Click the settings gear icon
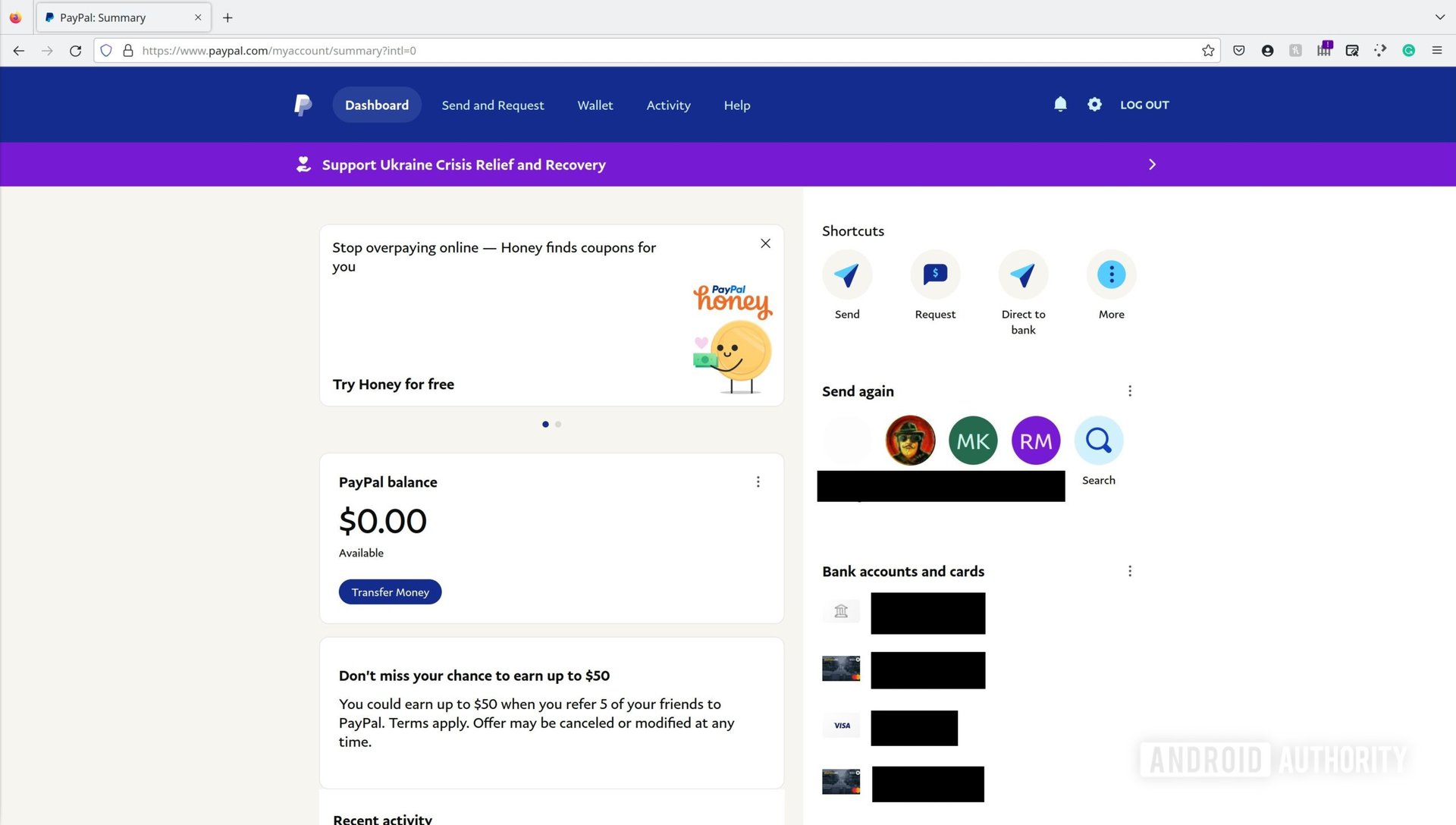 1094,104
